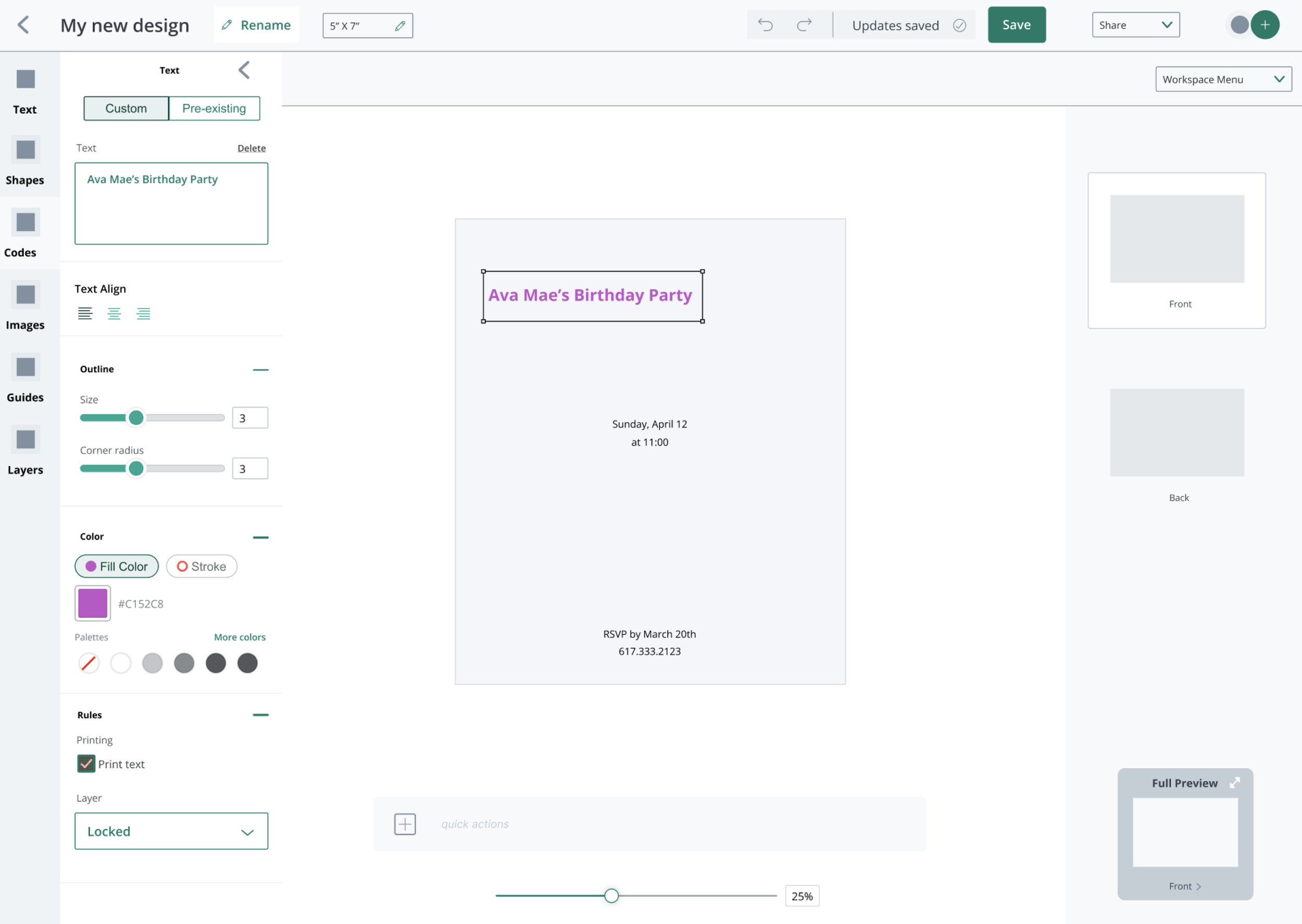This screenshot has height=924, width=1302.
Task: Go back with top-left arrow
Action: pyautogui.click(x=23, y=25)
